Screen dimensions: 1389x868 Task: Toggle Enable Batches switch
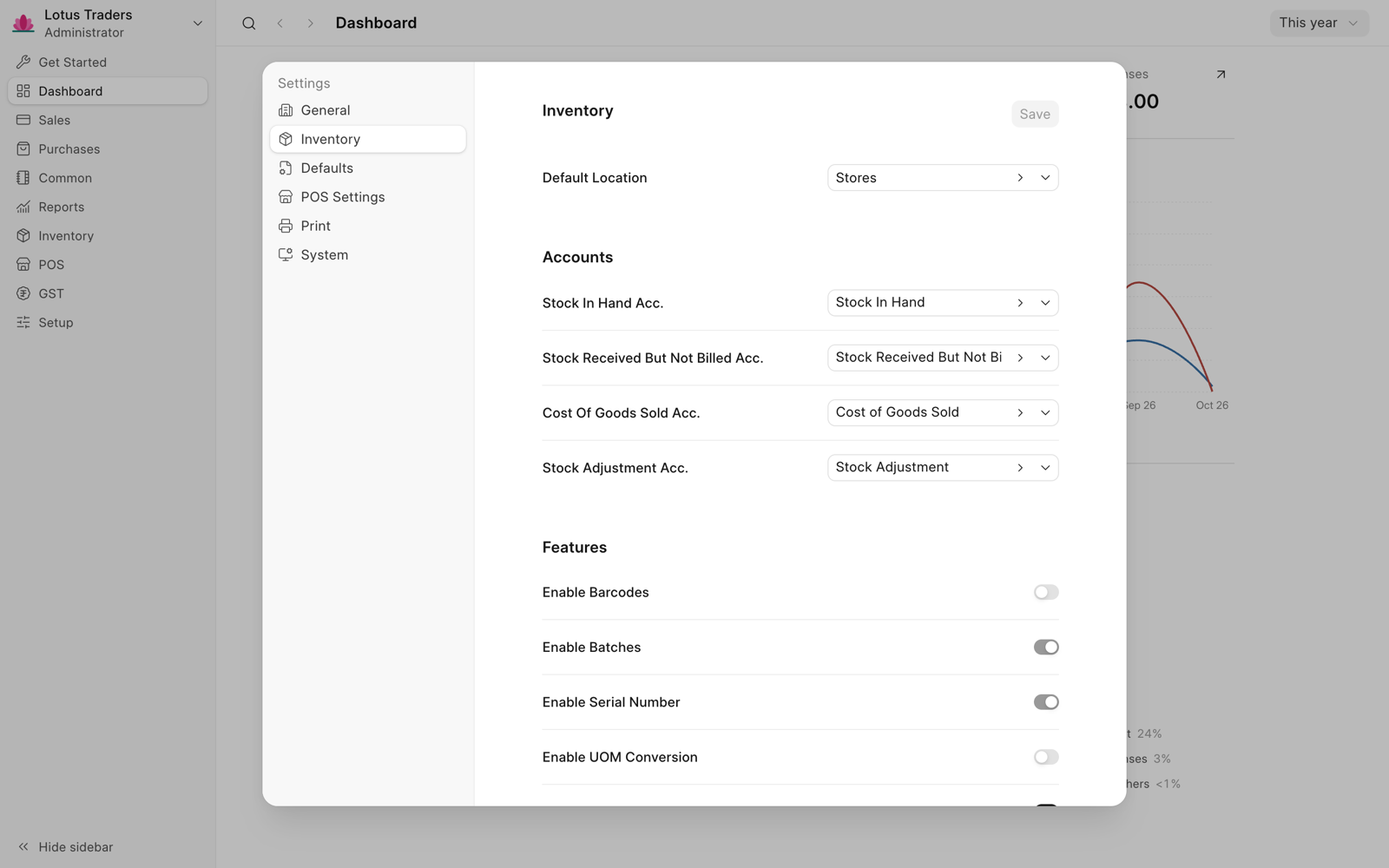coord(1046,648)
